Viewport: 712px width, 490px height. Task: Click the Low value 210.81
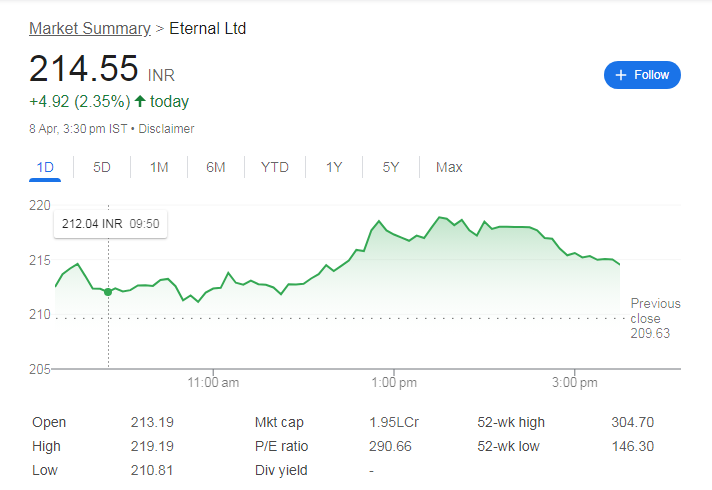point(152,470)
